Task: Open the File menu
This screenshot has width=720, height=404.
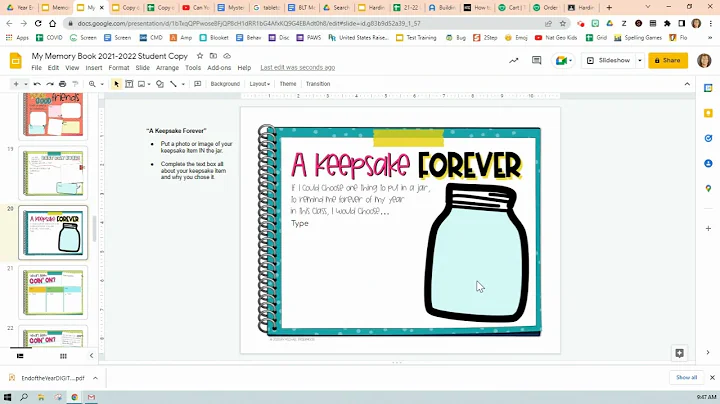Action: point(36,67)
